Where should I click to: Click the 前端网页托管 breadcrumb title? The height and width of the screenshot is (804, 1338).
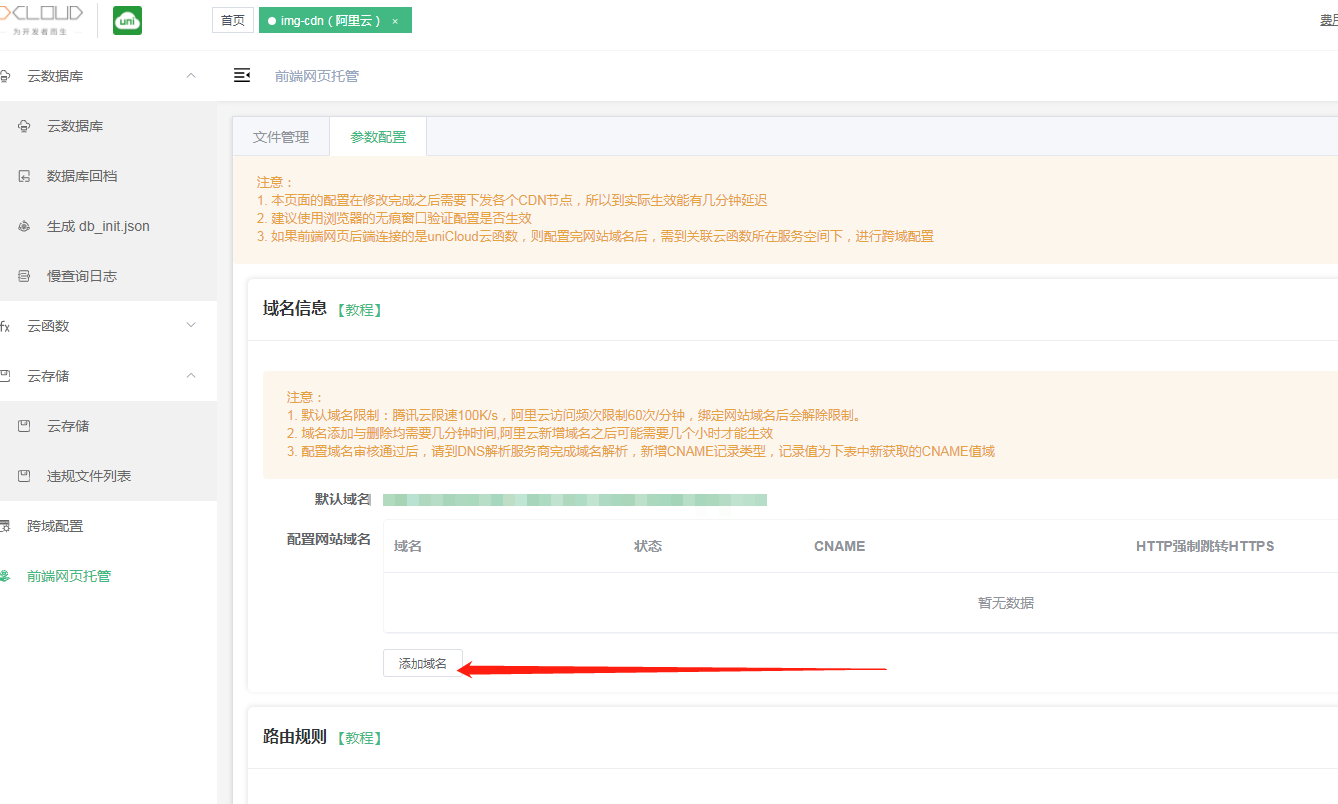tap(317, 76)
